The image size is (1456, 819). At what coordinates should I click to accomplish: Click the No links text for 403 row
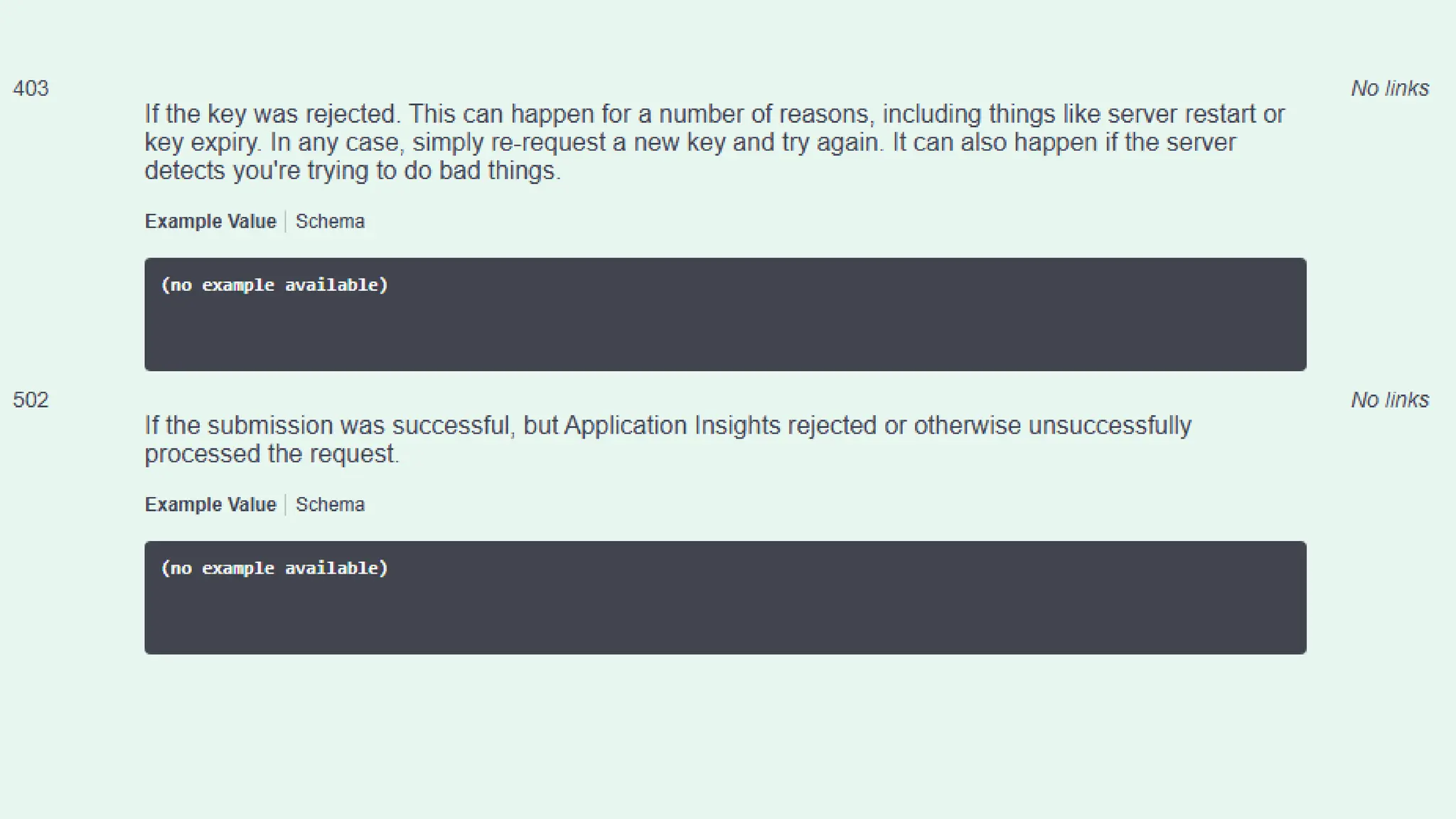pyautogui.click(x=1390, y=89)
